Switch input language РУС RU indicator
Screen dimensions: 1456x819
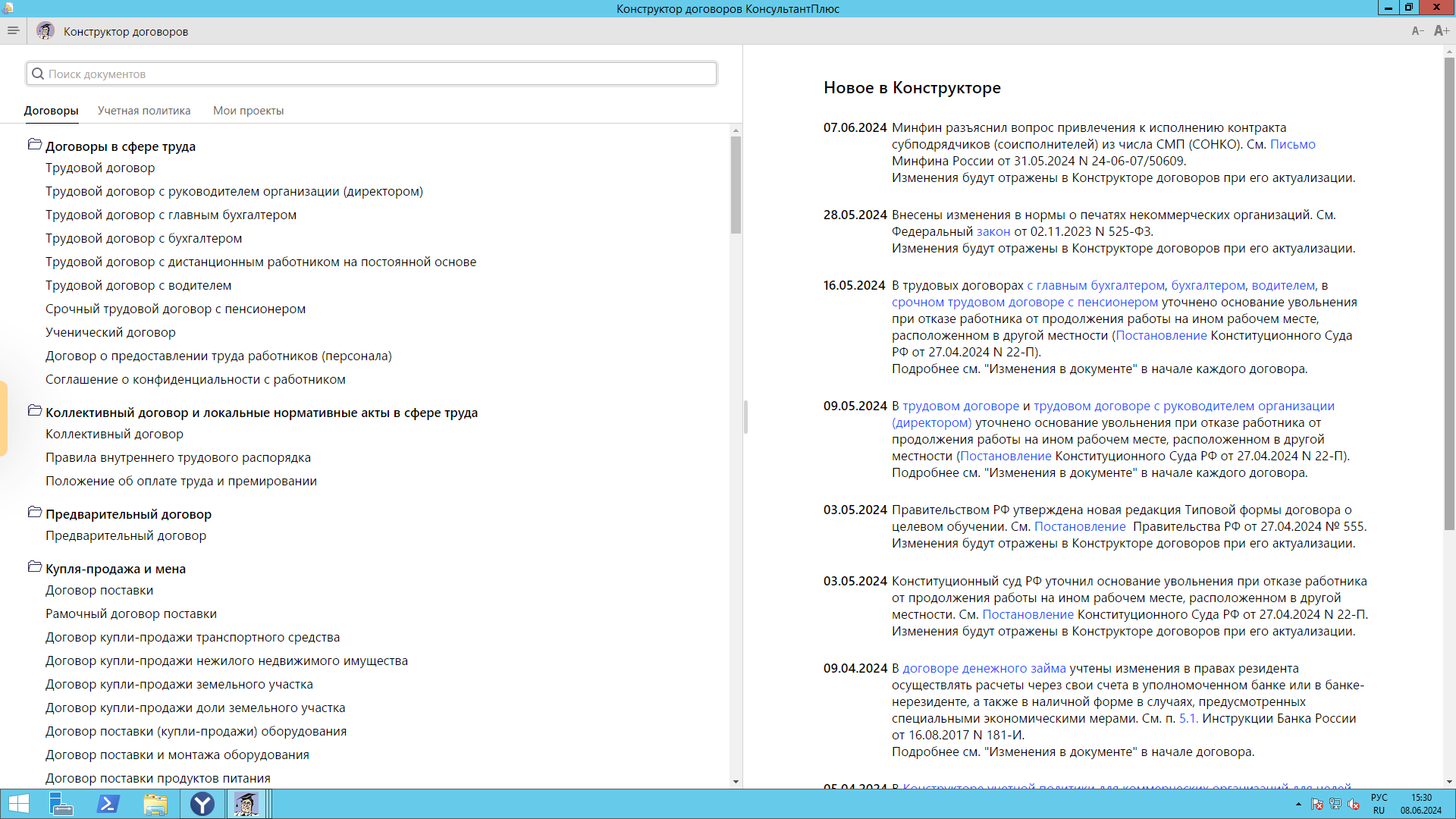[1379, 804]
